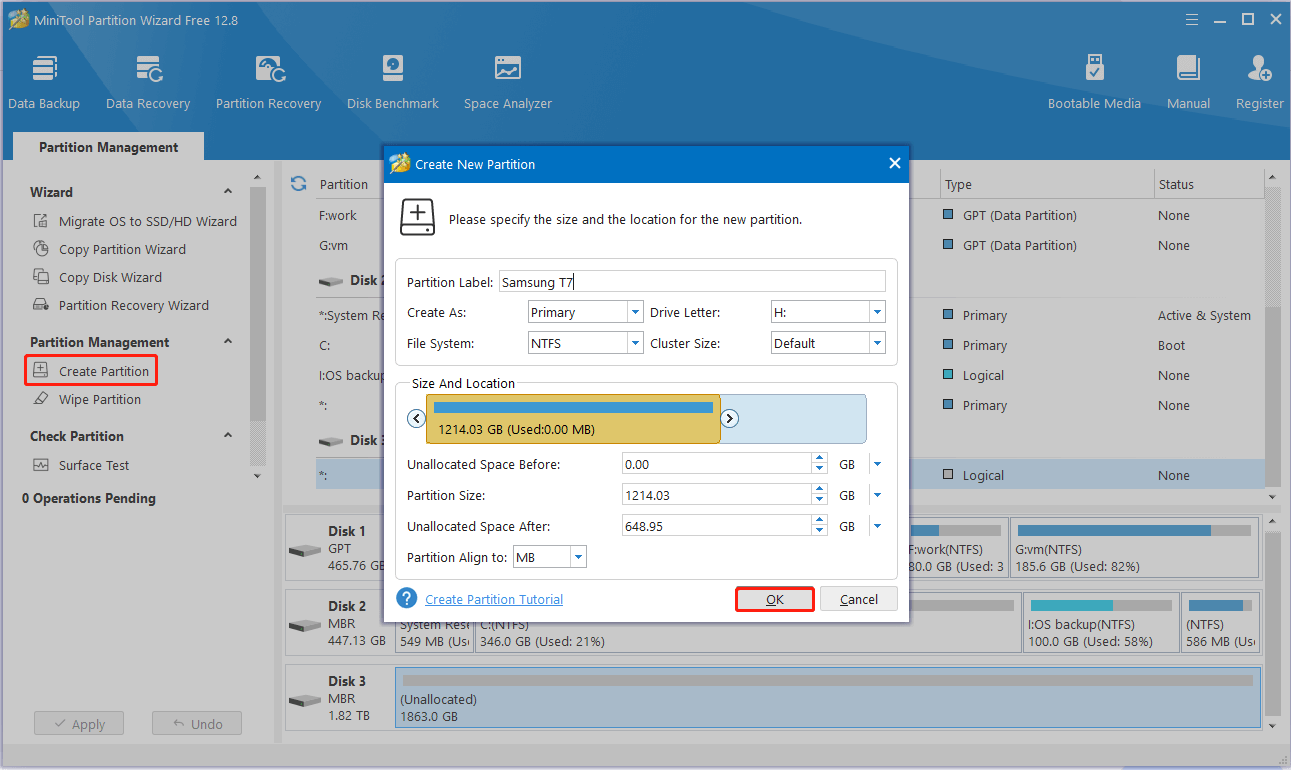Open unit dropdown for Unallocated Space After
The width and height of the screenshot is (1291, 770).
pos(877,526)
